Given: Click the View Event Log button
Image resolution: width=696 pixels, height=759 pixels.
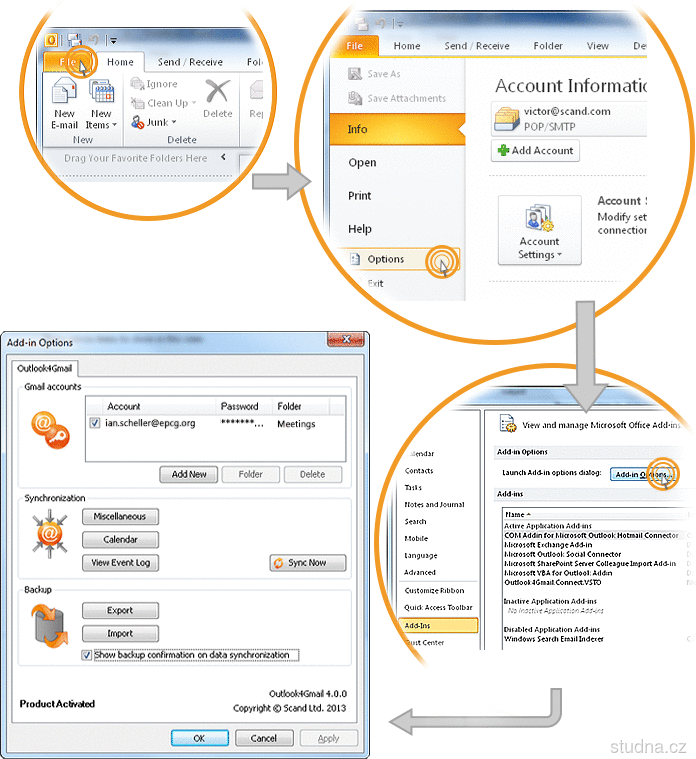Looking at the screenshot, I should click(x=120, y=563).
